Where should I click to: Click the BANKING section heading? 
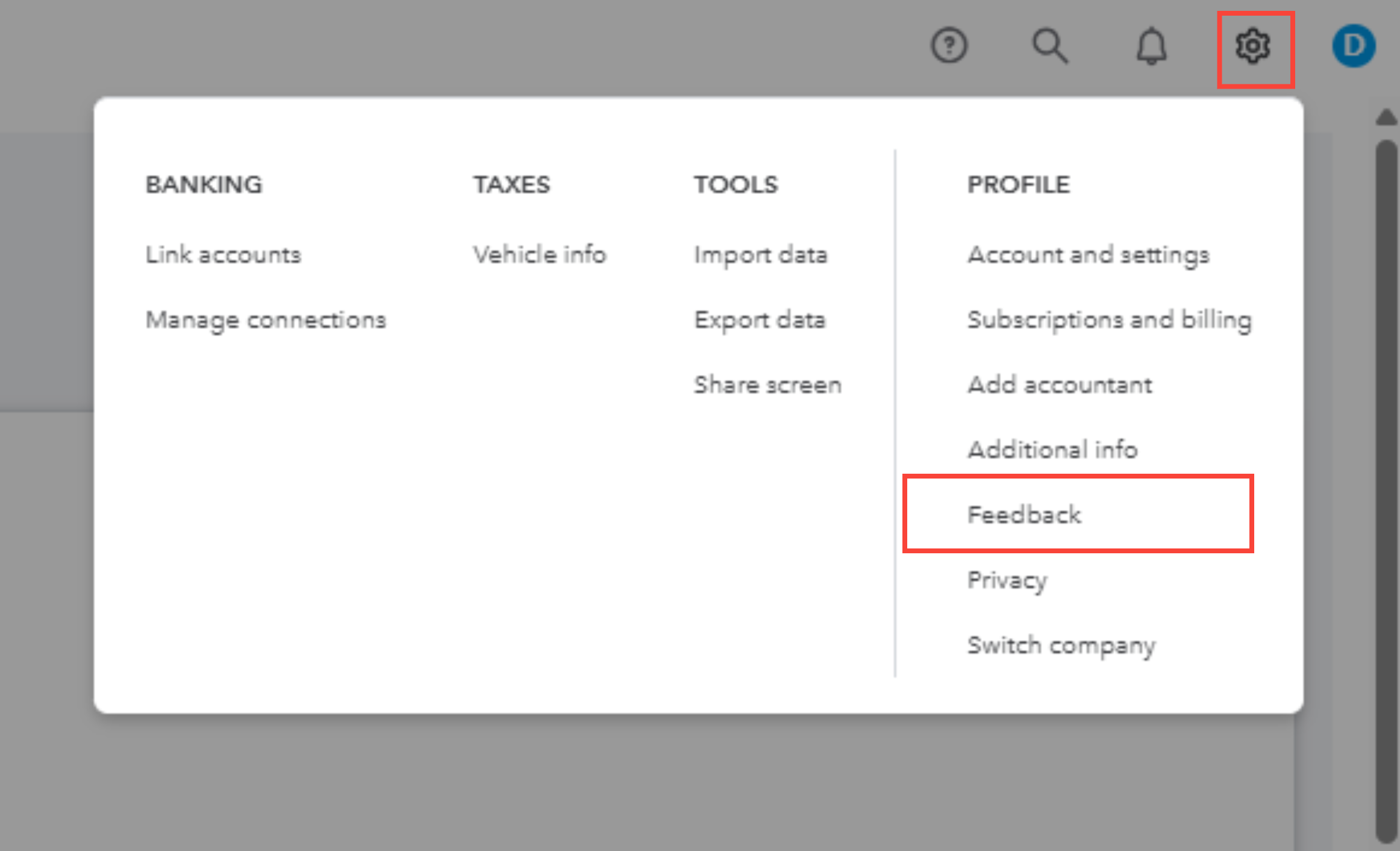pos(204,185)
